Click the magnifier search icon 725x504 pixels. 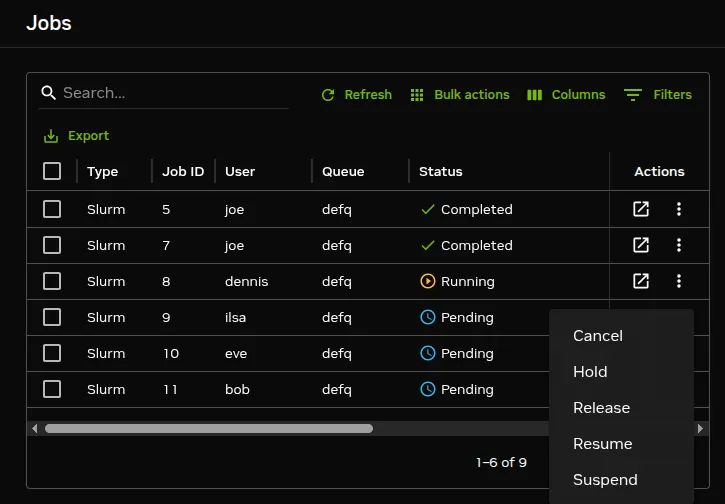tap(49, 93)
